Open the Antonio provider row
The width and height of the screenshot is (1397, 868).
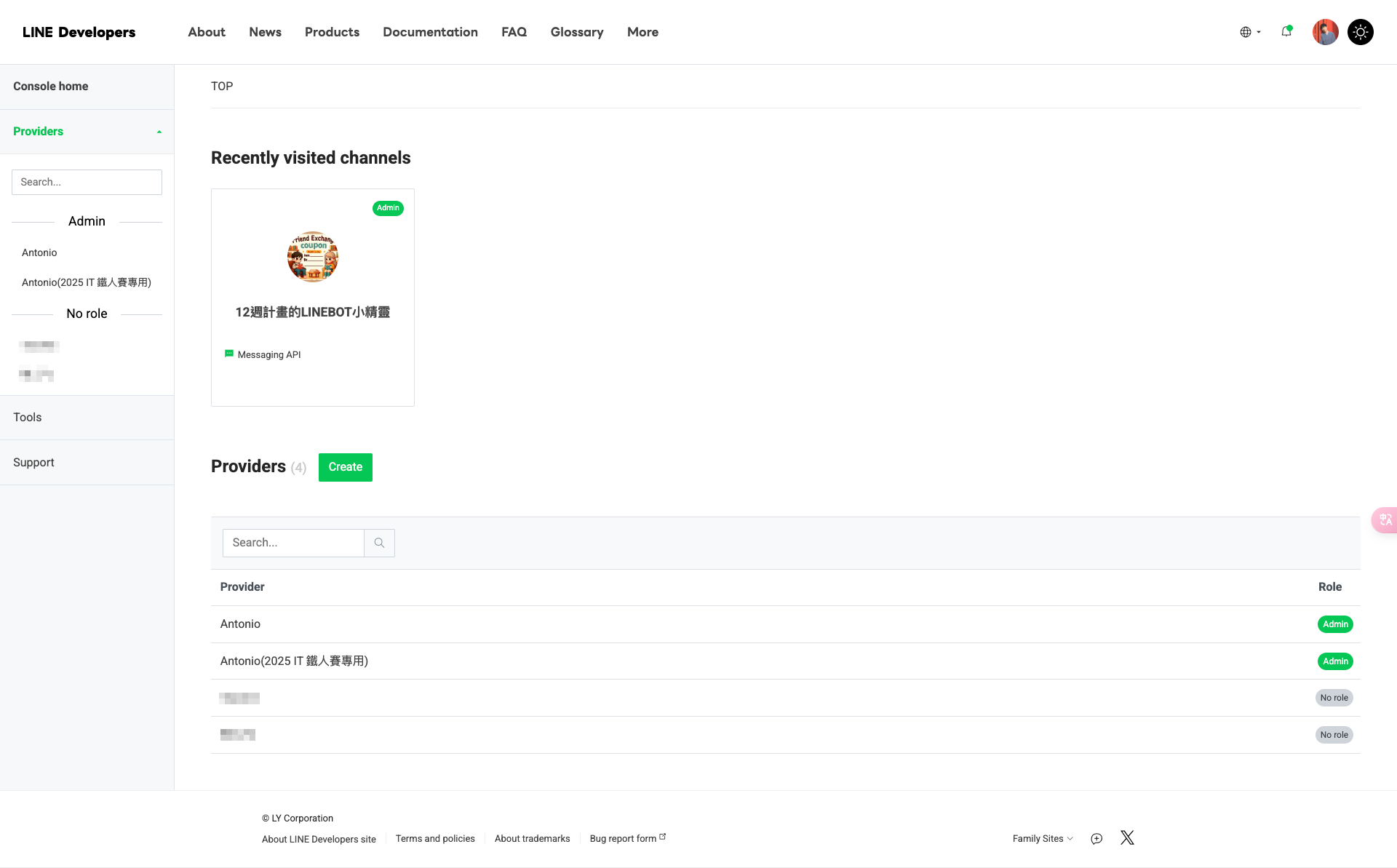pos(786,624)
